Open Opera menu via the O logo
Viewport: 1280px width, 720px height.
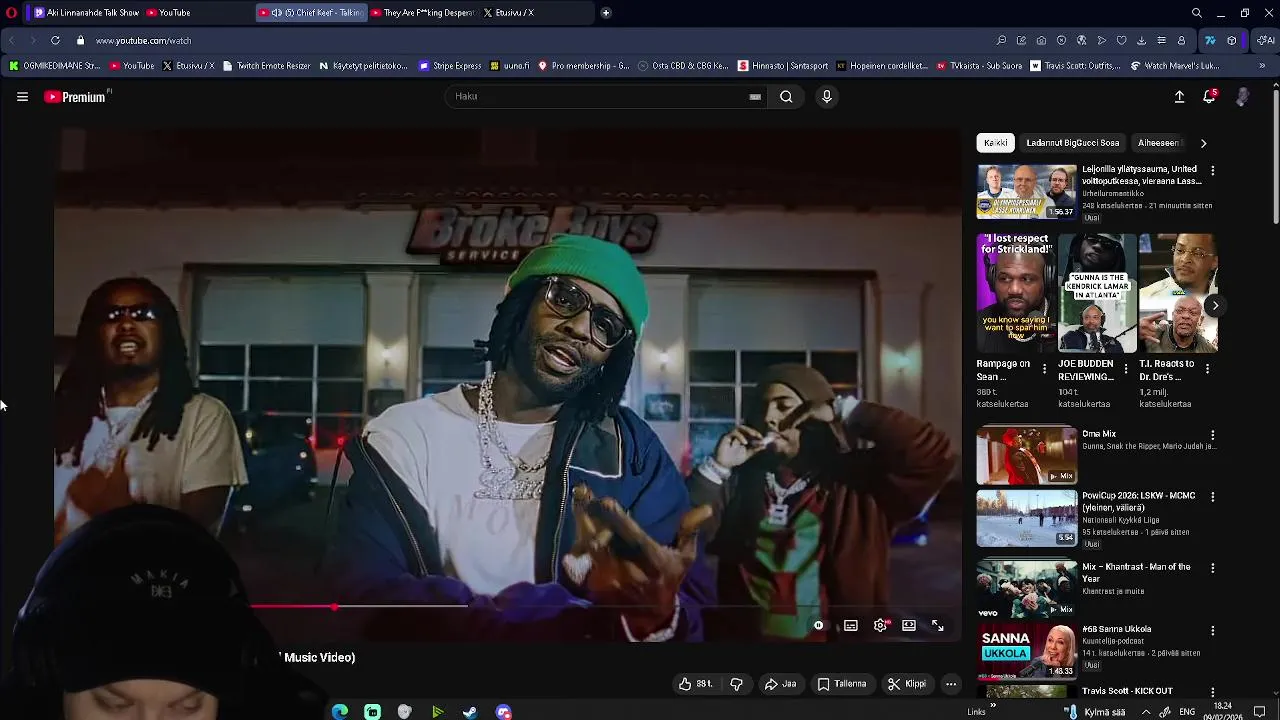click(x=12, y=13)
